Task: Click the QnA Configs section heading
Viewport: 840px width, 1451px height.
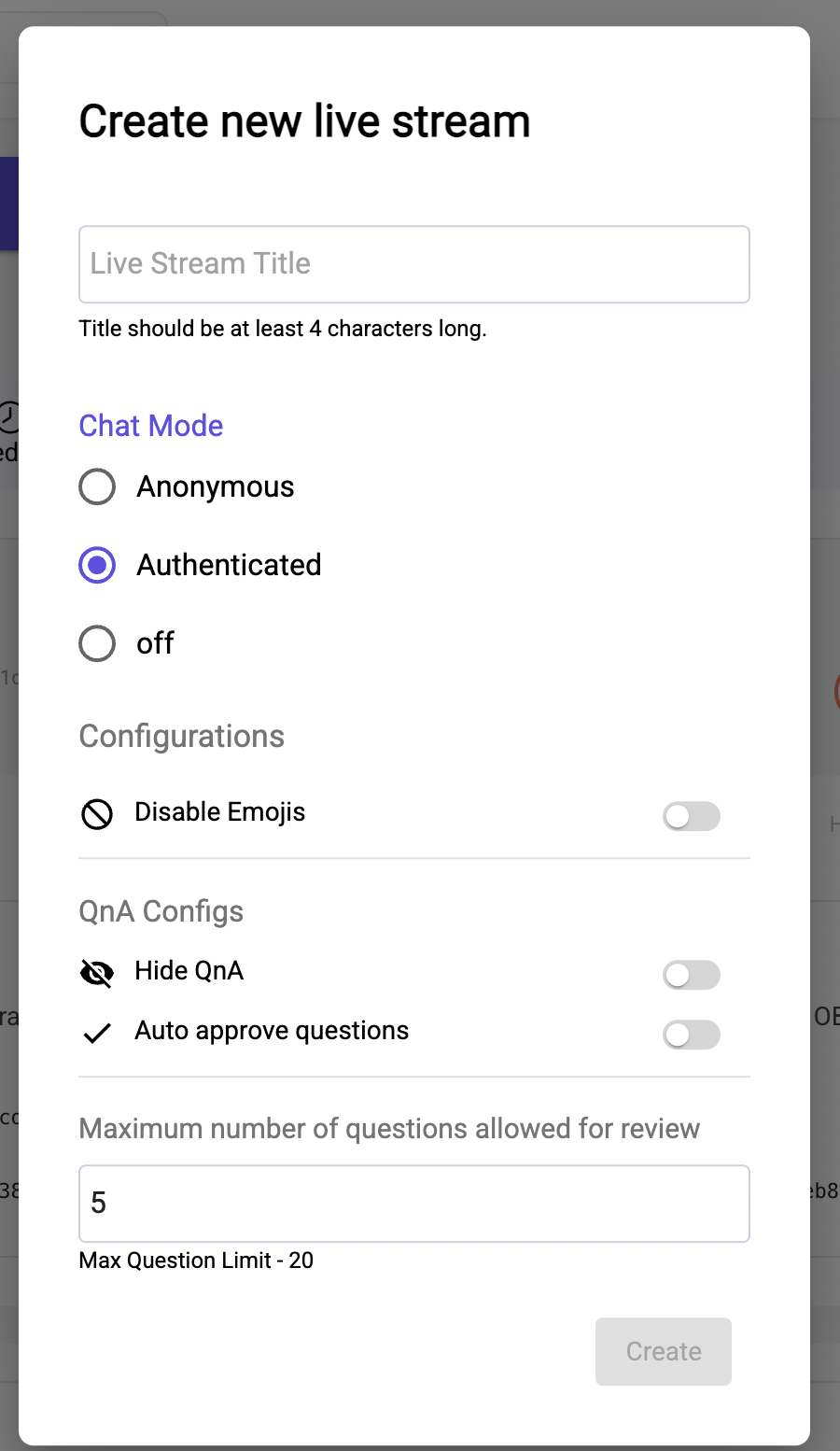Action: [161, 911]
